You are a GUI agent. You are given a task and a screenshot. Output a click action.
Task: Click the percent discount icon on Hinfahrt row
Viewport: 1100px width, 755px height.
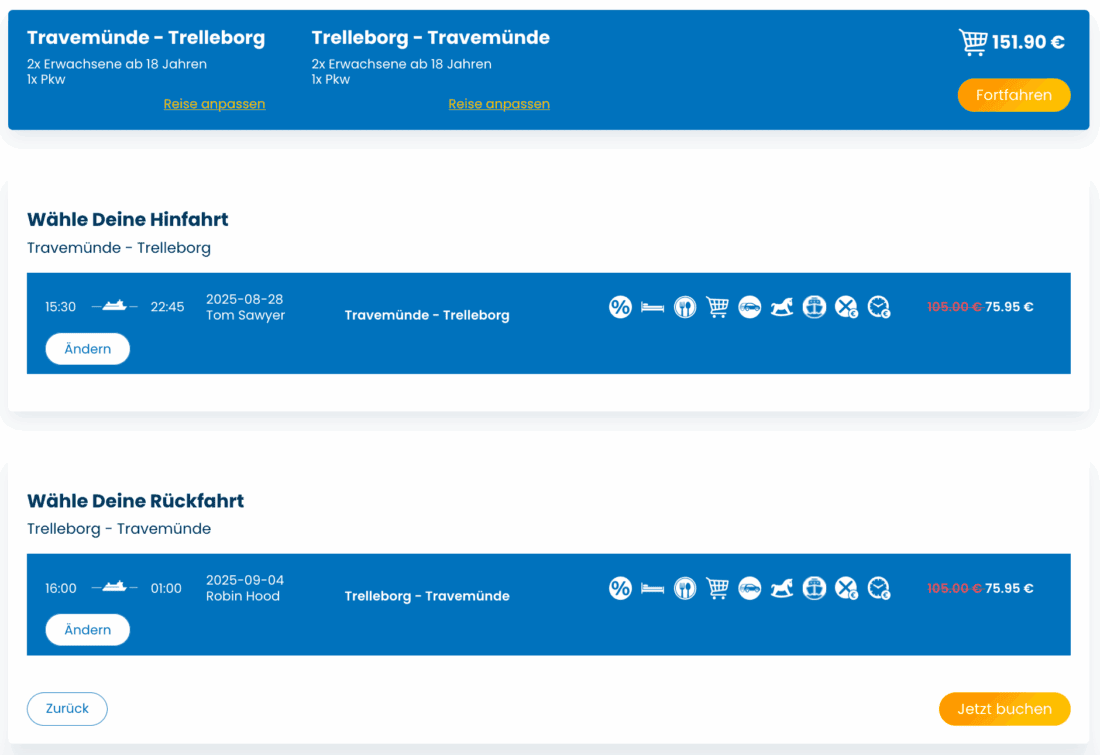pyautogui.click(x=621, y=307)
